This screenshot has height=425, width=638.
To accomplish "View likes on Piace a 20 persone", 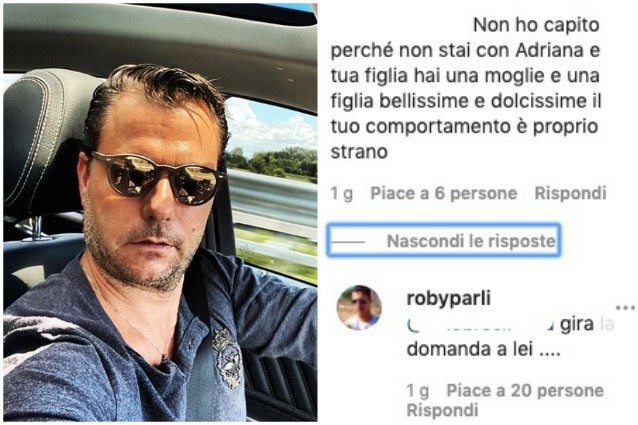I will (x=525, y=390).
